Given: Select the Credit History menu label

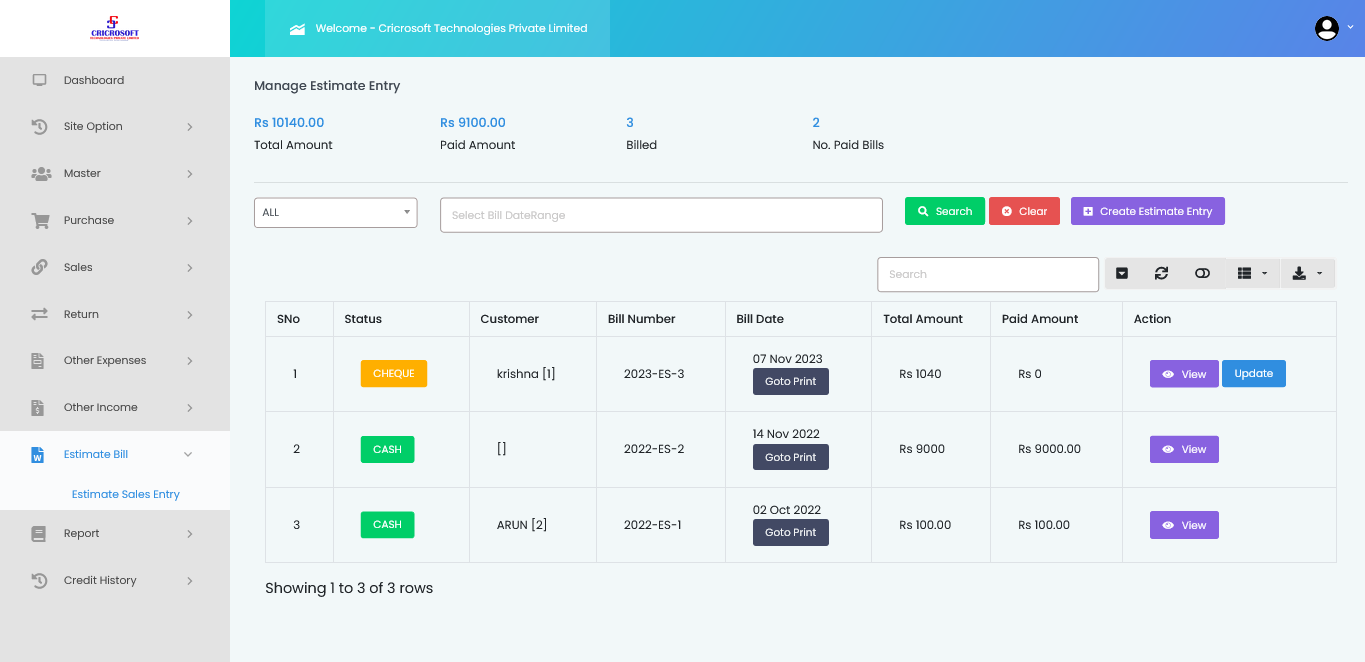Looking at the screenshot, I should [100, 580].
